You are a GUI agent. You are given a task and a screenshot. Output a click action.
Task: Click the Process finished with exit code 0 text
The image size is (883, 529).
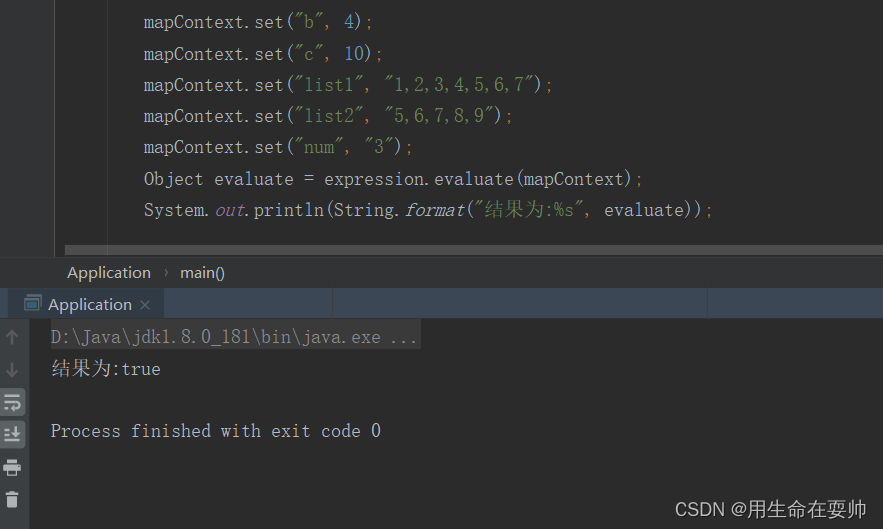coord(216,431)
